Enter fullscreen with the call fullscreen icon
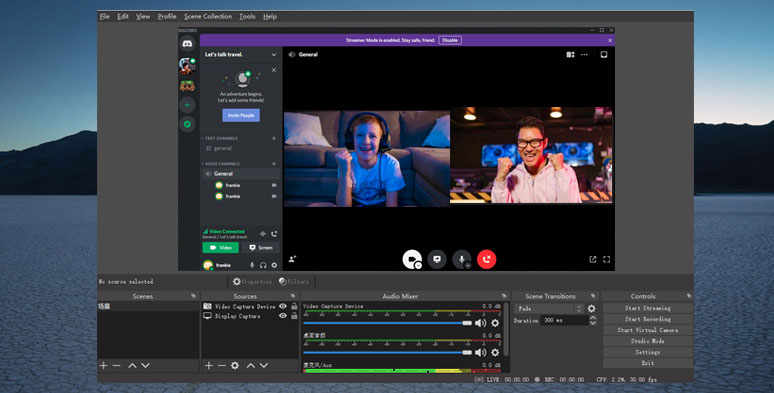The image size is (774, 393). pos(607,259)
